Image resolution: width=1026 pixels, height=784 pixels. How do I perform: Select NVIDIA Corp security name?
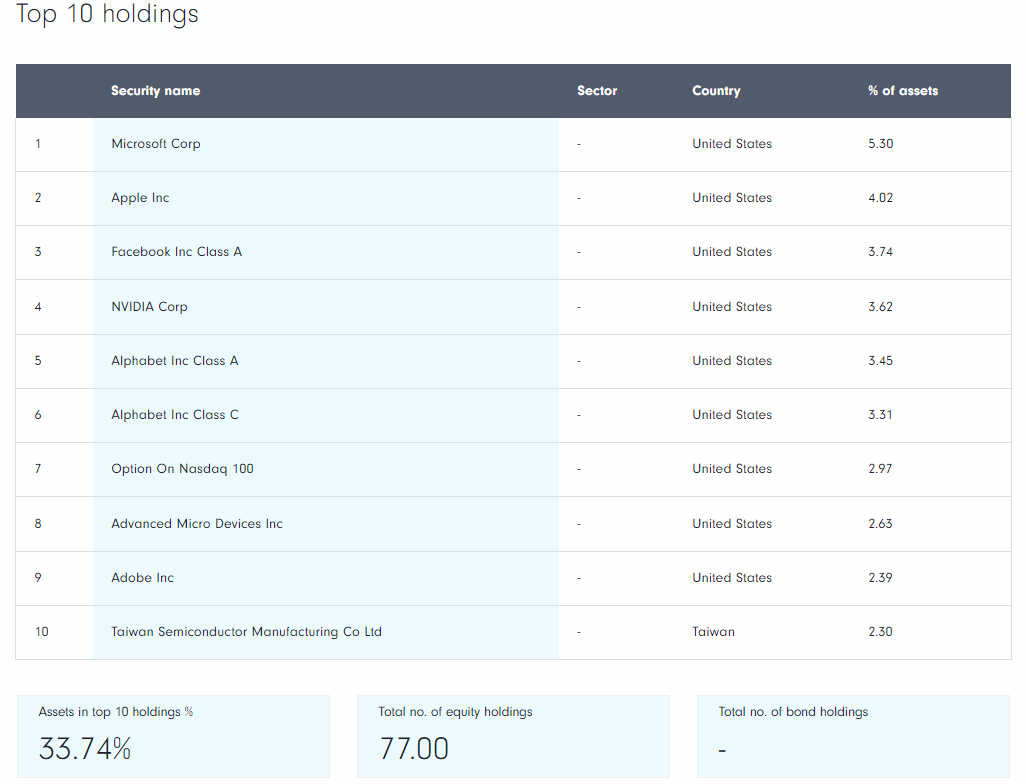pos(149,307)
